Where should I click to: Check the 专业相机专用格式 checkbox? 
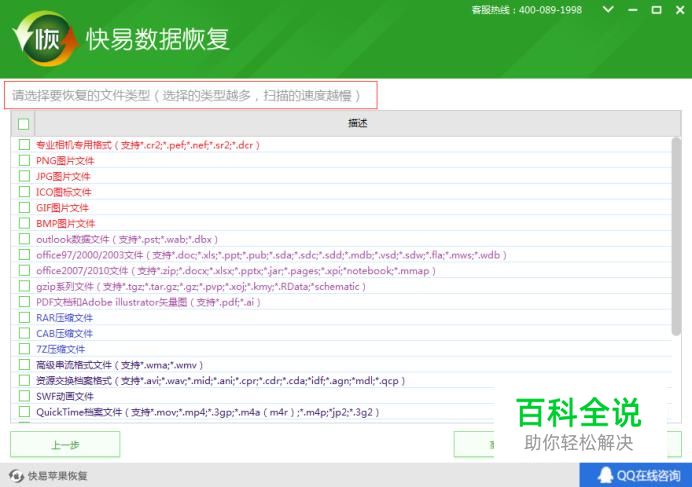point(24,144)
